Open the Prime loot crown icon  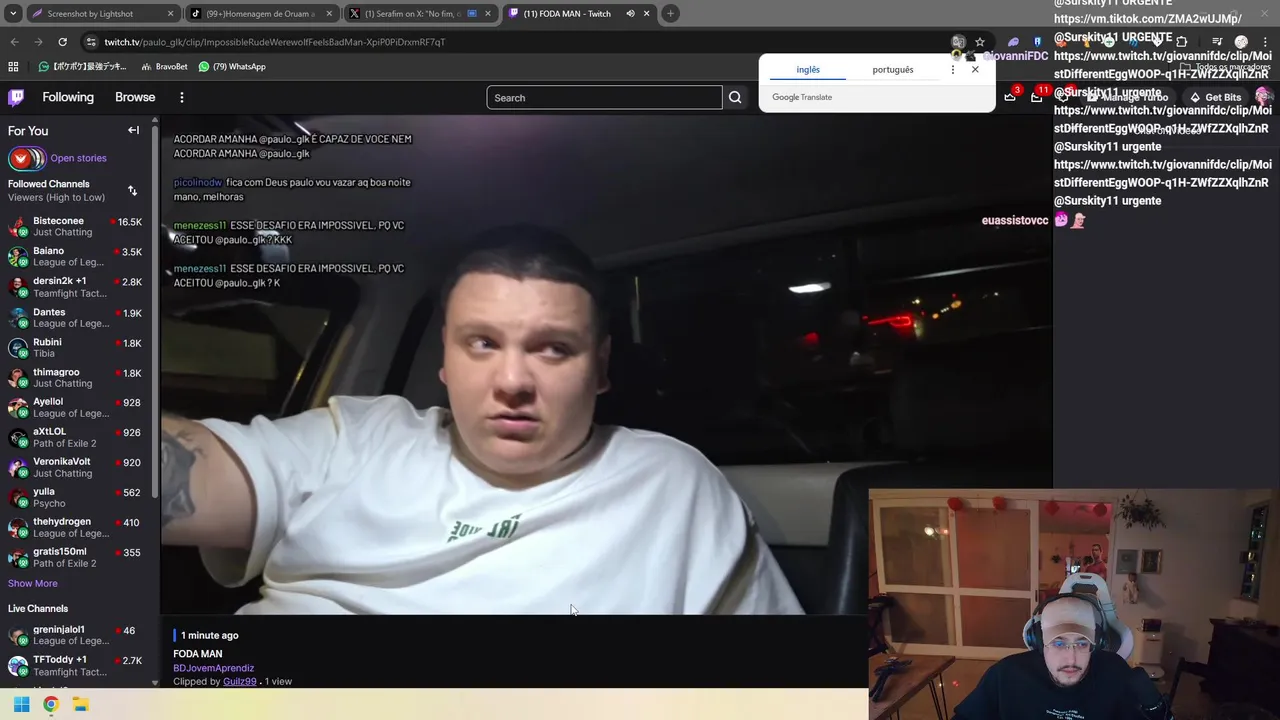pos(1010,97)
